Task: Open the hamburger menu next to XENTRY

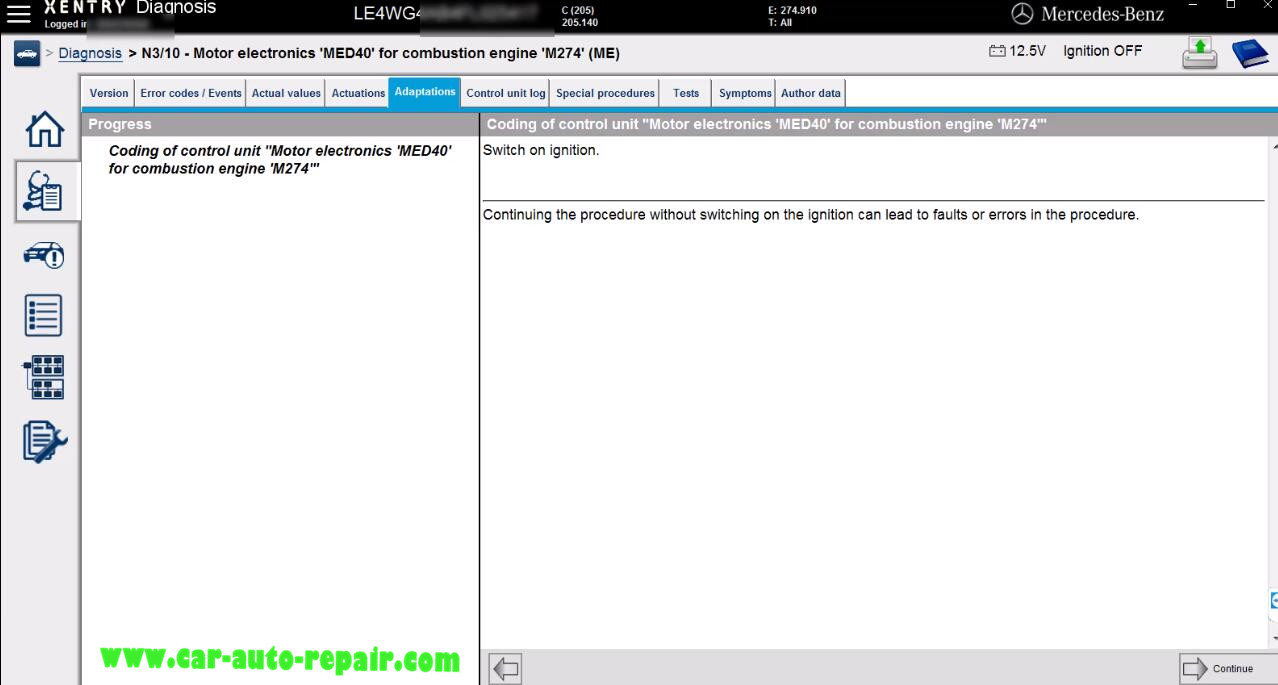Action: (19, 14)
